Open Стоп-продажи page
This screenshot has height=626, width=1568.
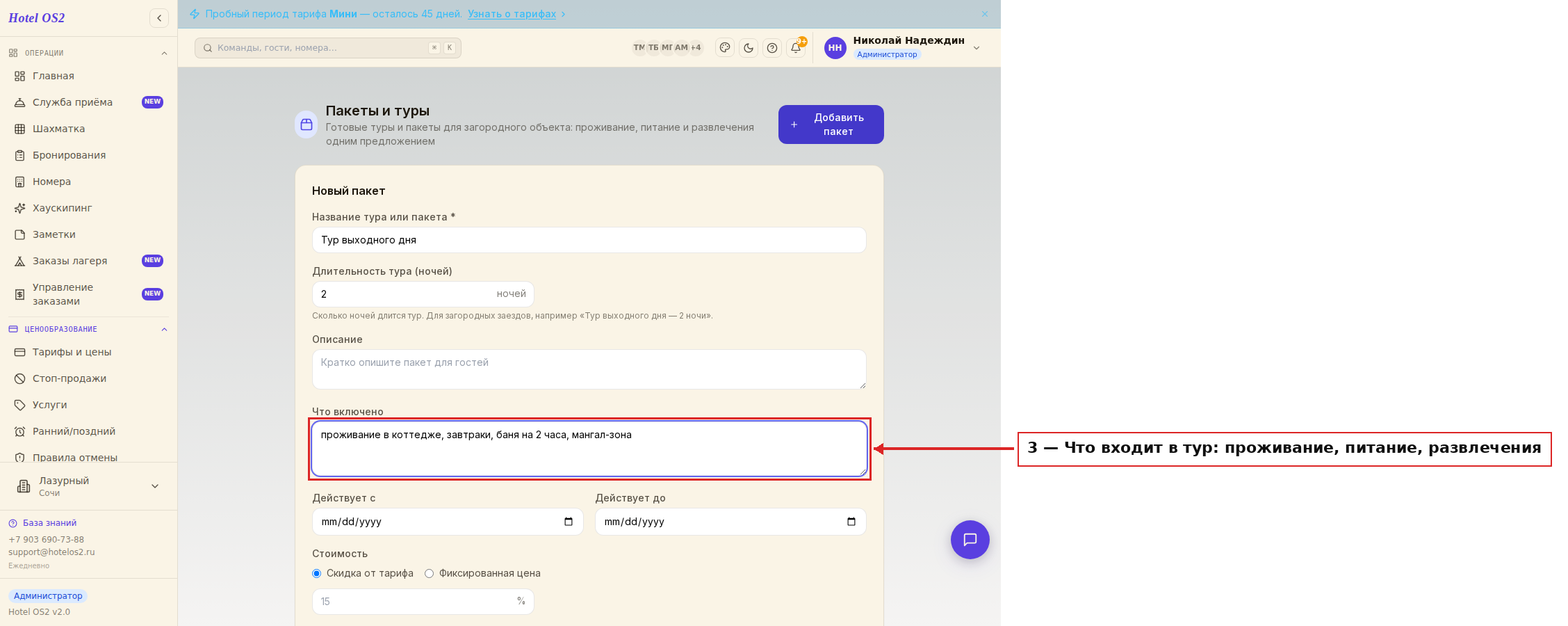pos(88,378)
